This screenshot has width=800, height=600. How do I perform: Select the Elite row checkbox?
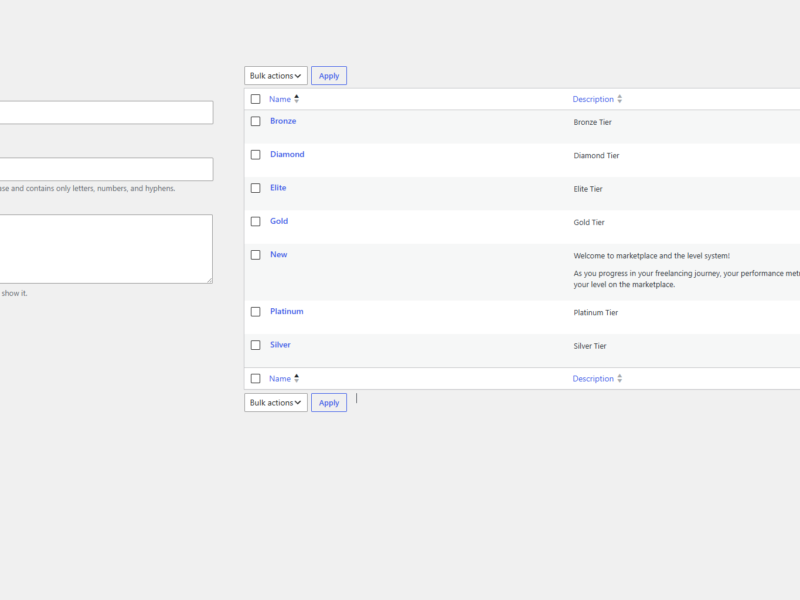click(x=256, y=188)
